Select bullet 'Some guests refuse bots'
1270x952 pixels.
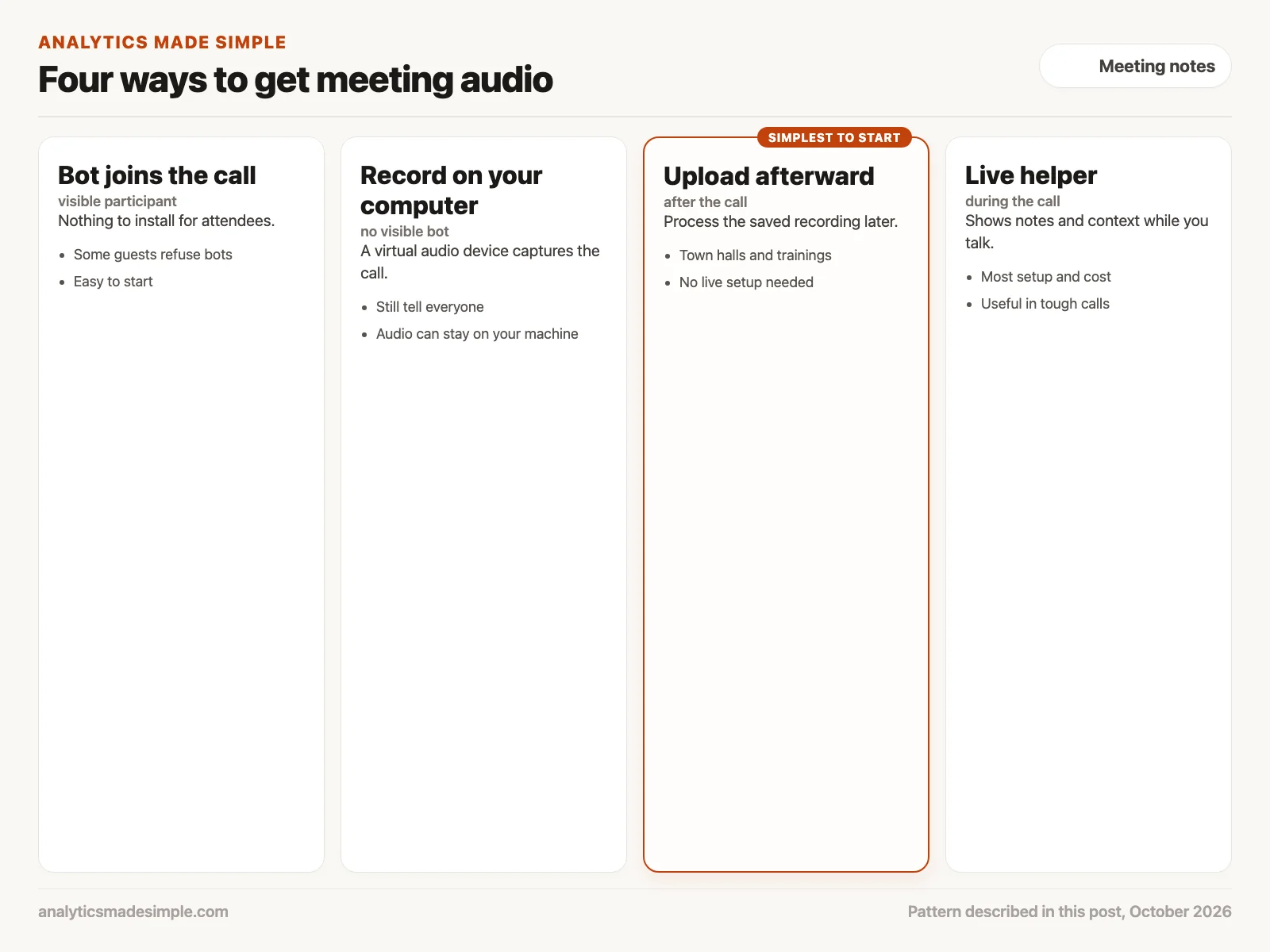[153, 255]
